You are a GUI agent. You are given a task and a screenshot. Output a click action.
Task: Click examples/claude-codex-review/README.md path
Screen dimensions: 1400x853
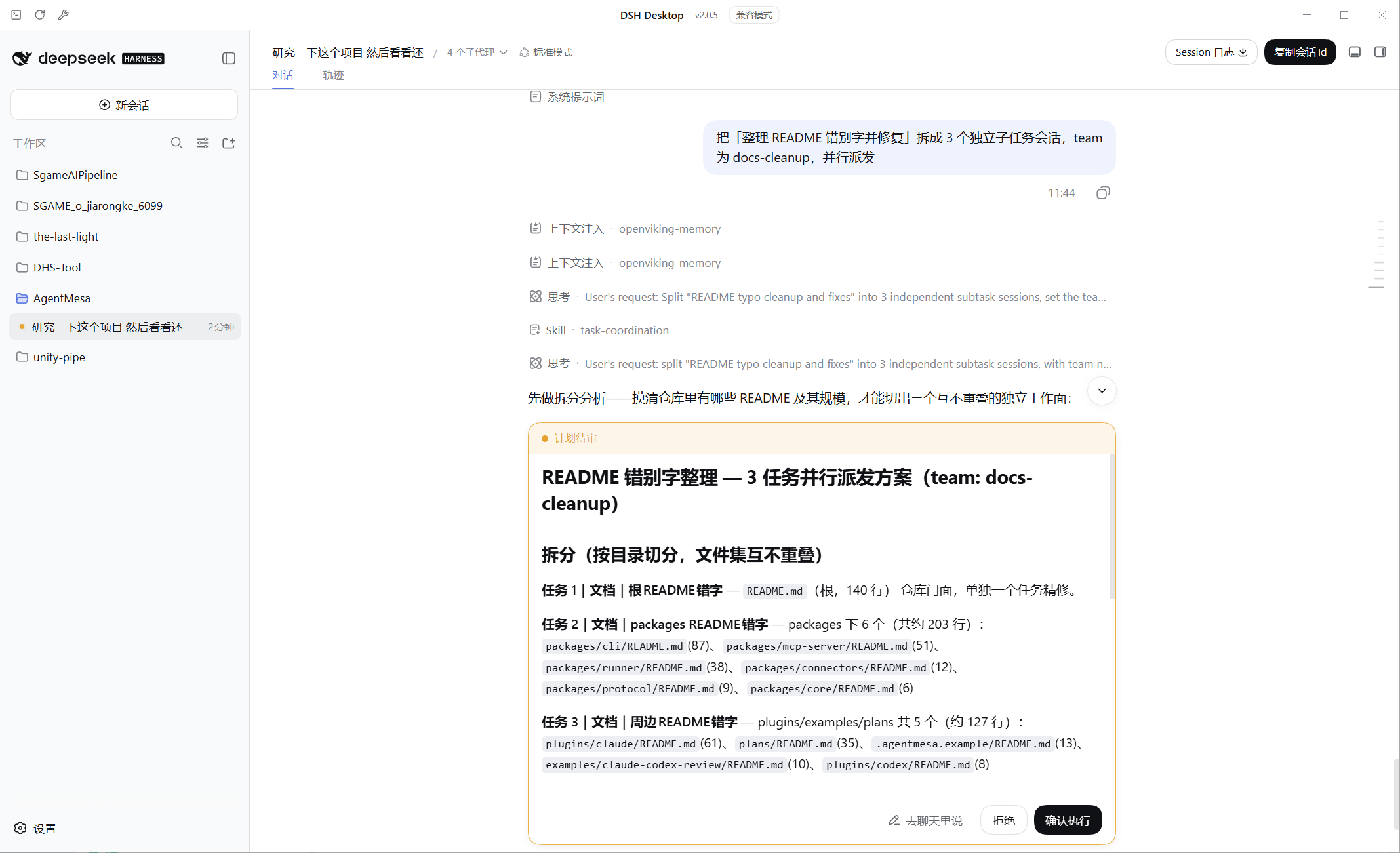click(x=664, y=764)
